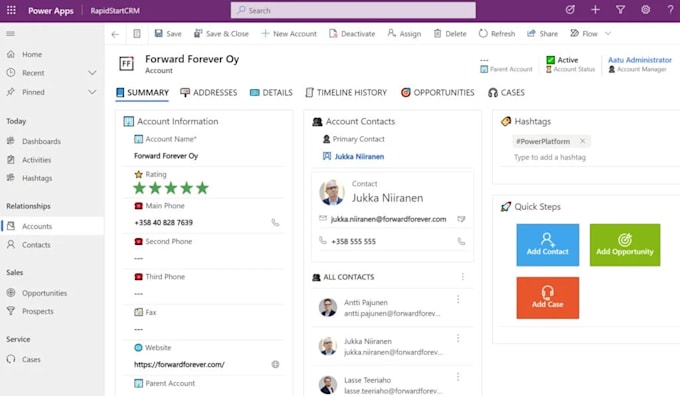Call contact via phone icon beside +358 555 555

(461, 242)
